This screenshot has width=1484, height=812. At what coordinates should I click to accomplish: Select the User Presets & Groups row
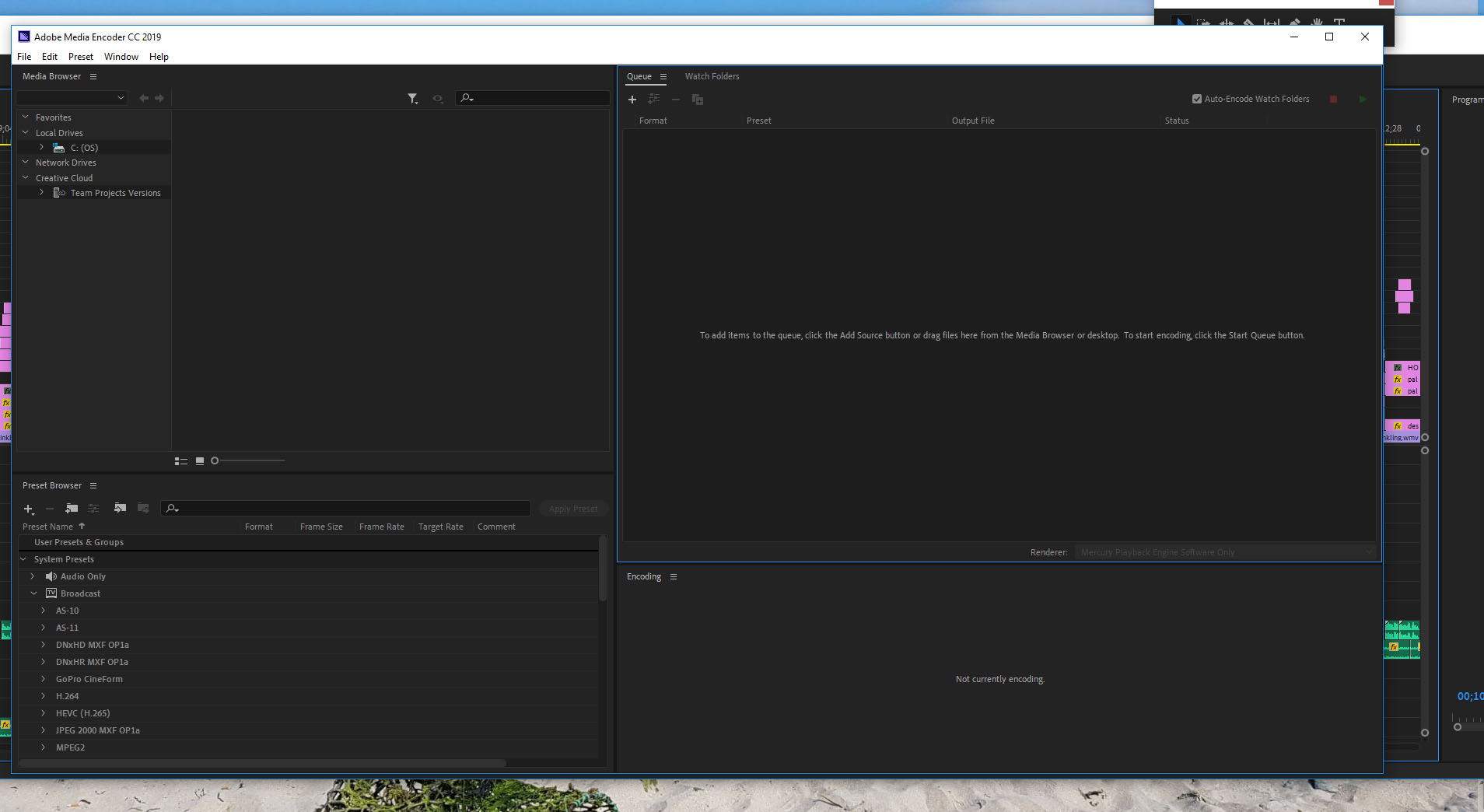coord(309,542)
